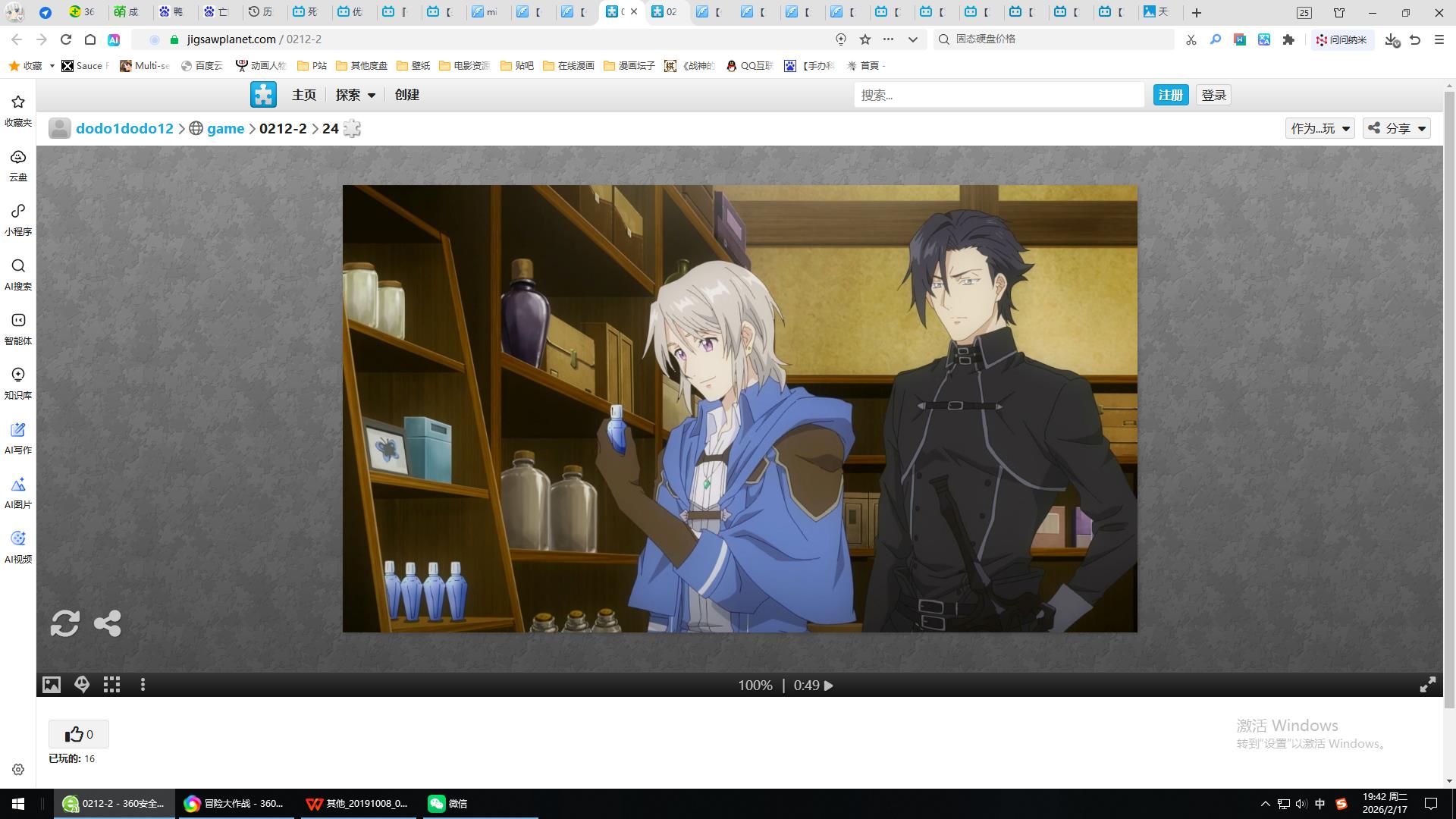Open the 作为...玩 dropdown
Screen dimensions: 1456x819
[x=1319, y=128]
